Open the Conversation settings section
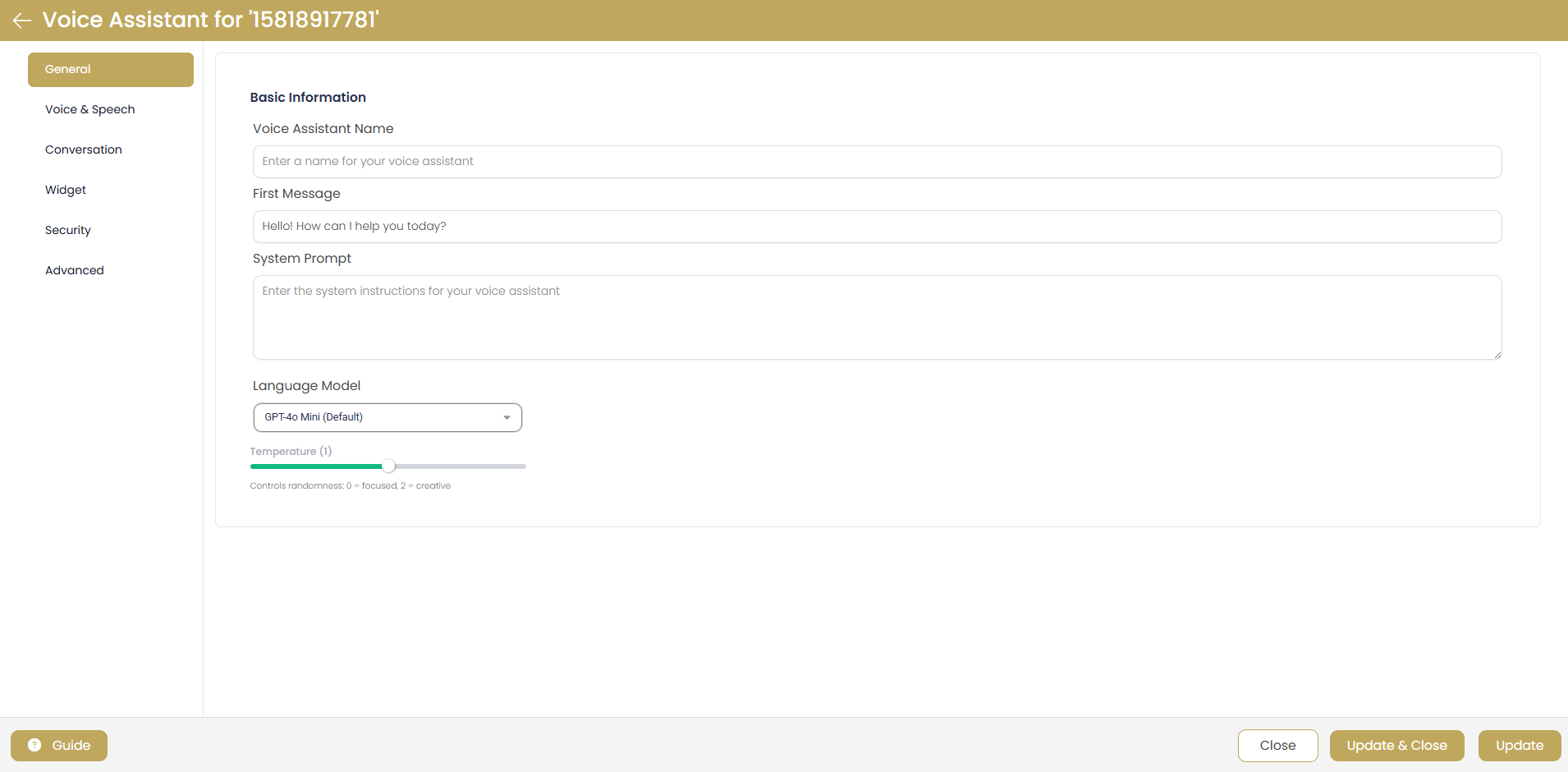Image resolution: width=1568 pixels, height=772 pixels. pos(83,149)
